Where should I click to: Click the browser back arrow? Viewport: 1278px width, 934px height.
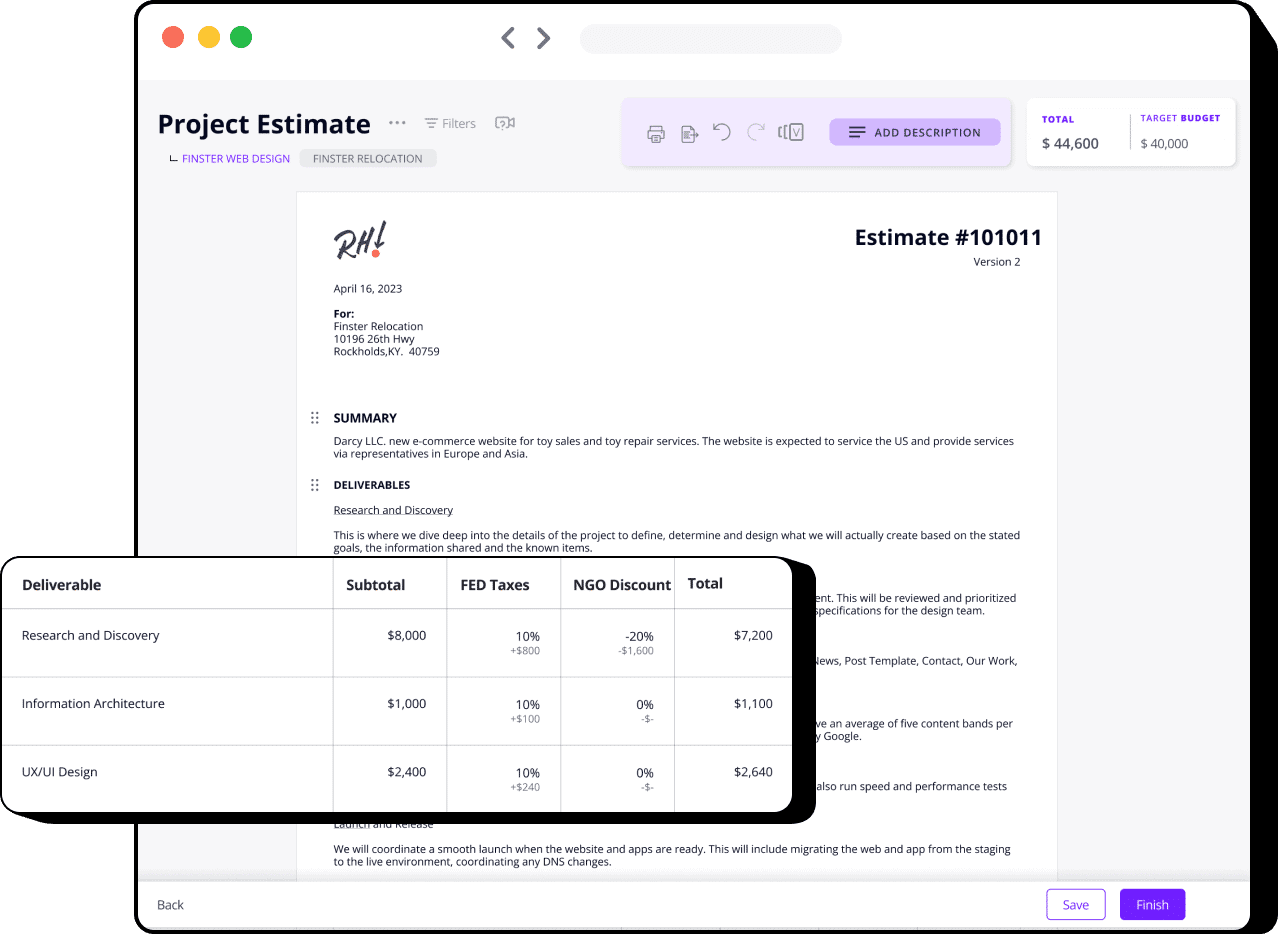tap(508, 38)
